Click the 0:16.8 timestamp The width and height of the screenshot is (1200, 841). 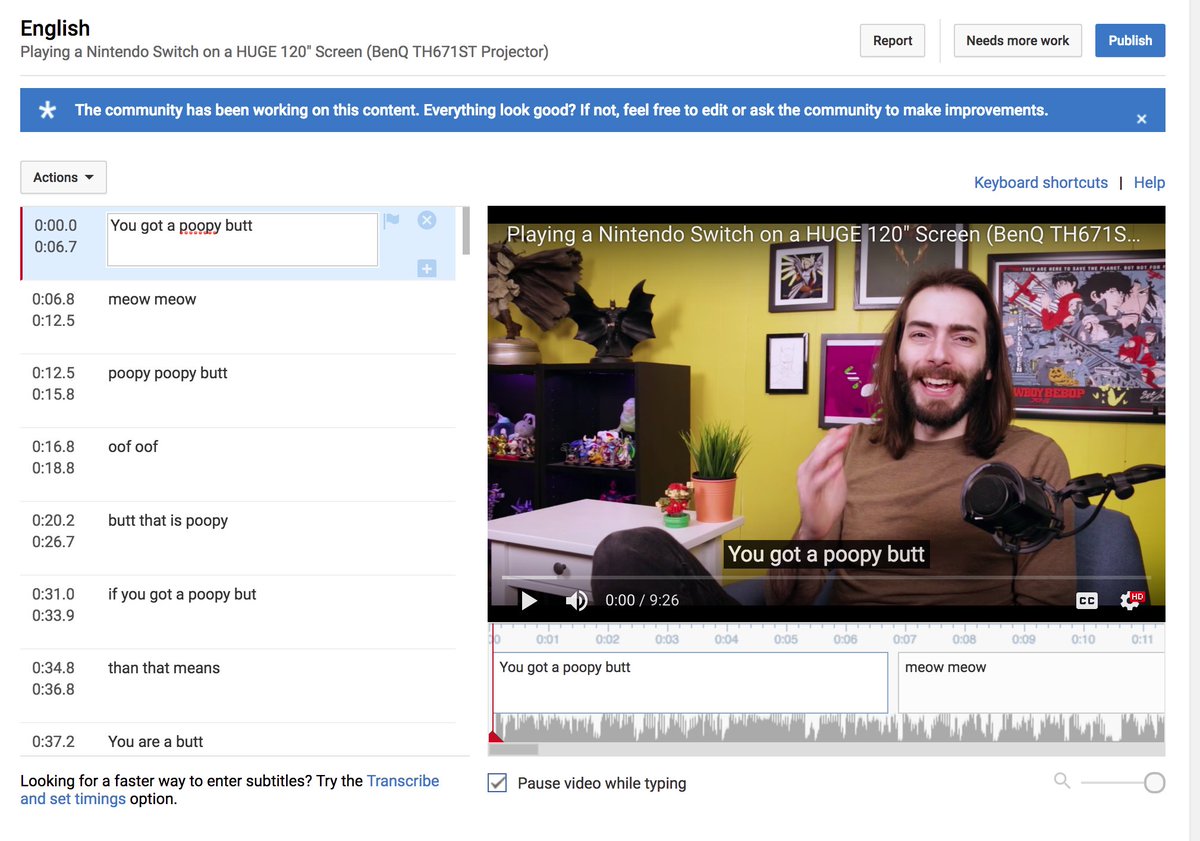coord(53,446)
